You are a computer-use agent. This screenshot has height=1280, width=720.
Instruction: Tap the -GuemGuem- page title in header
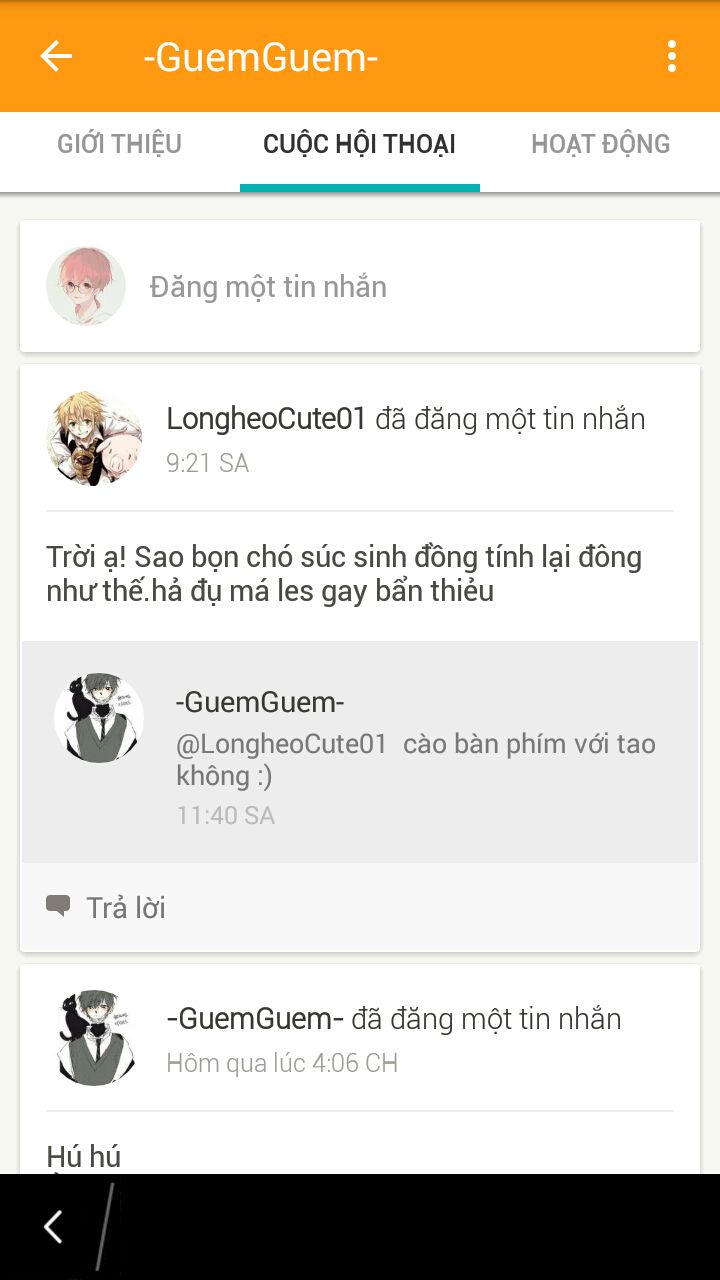(x=260, y=57)
